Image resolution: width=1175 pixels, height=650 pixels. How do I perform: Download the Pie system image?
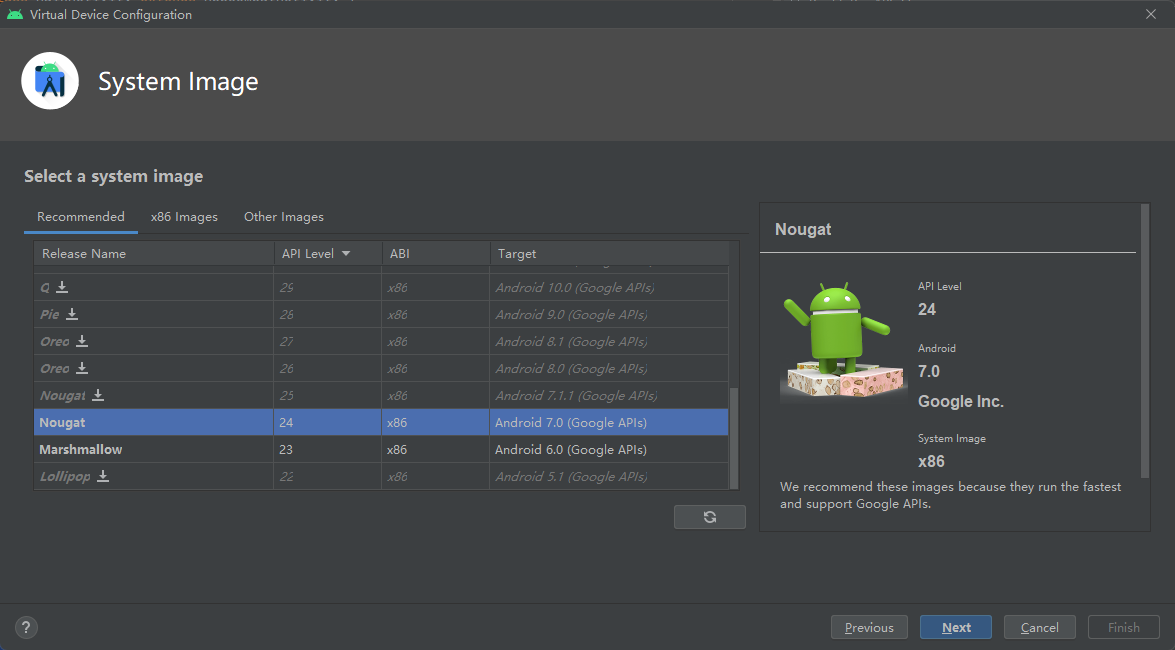72,314
